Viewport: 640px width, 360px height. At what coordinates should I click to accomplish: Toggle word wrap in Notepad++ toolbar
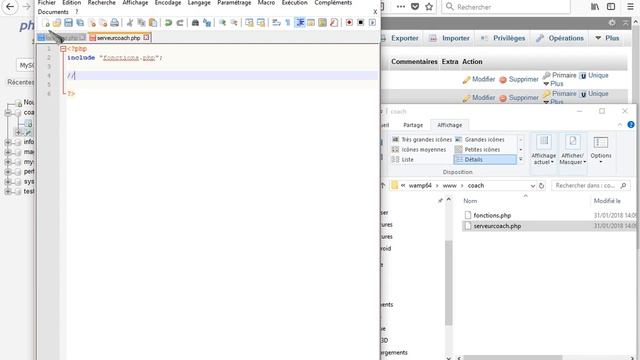pos(276,23)
